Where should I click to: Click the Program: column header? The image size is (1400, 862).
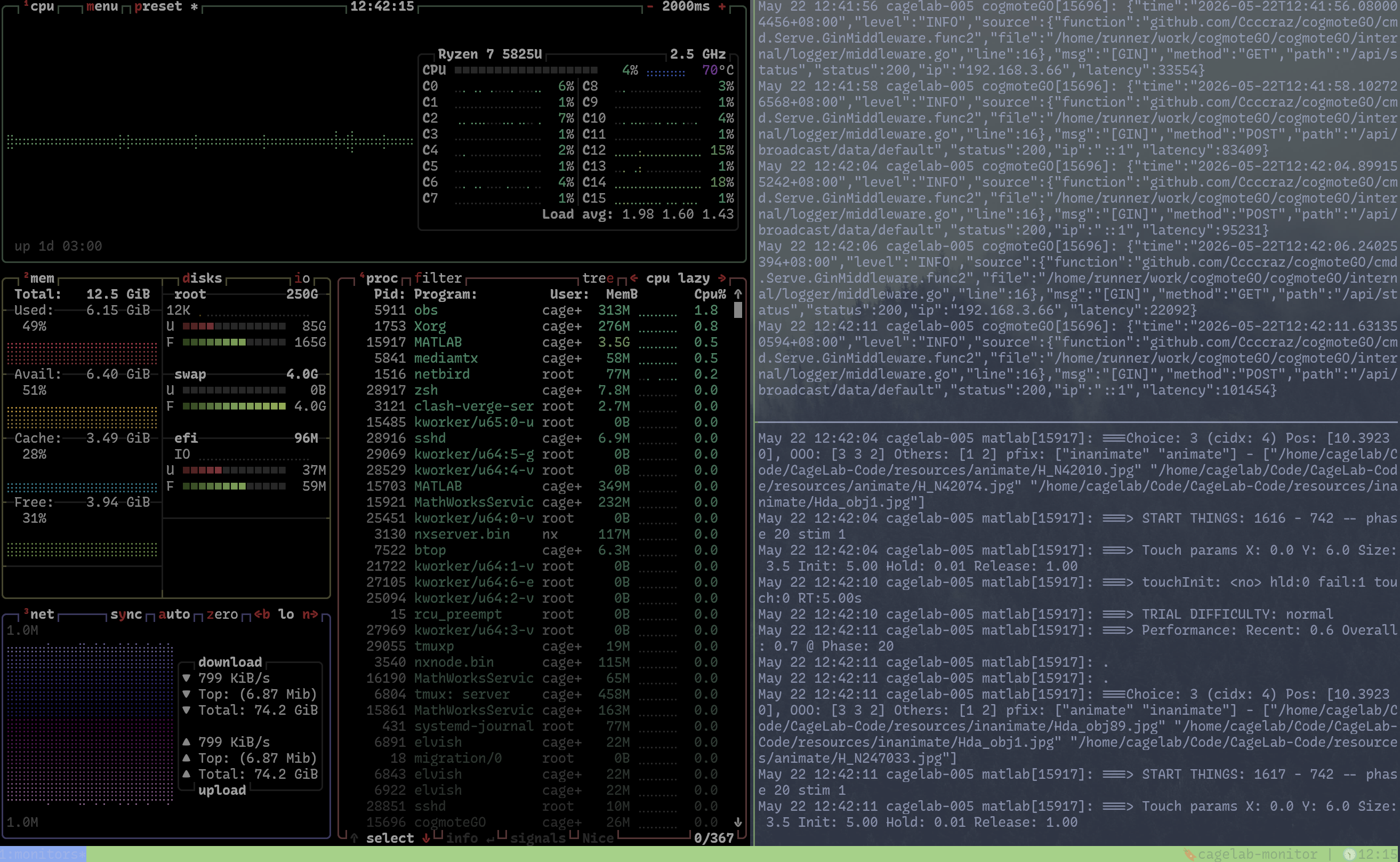[x=446, y=294]
